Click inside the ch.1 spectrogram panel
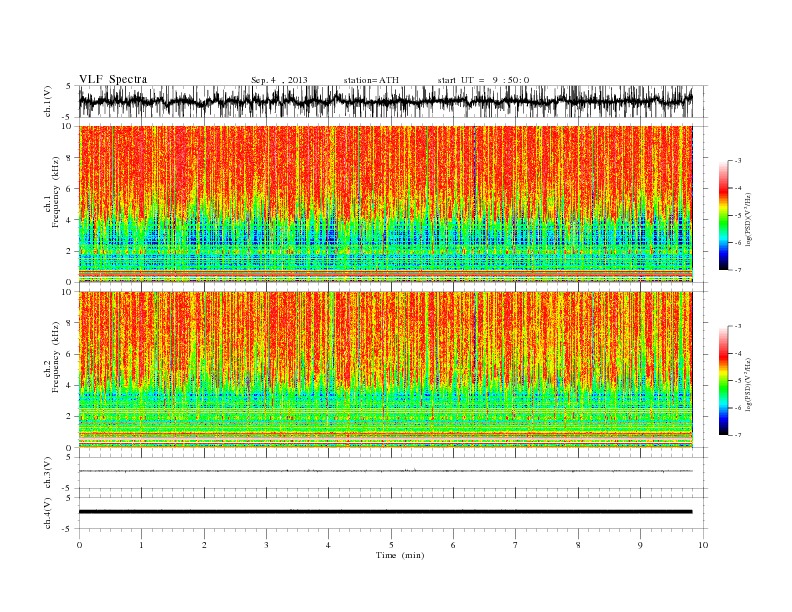Screen dimensions: 792x612 point(385,204)
